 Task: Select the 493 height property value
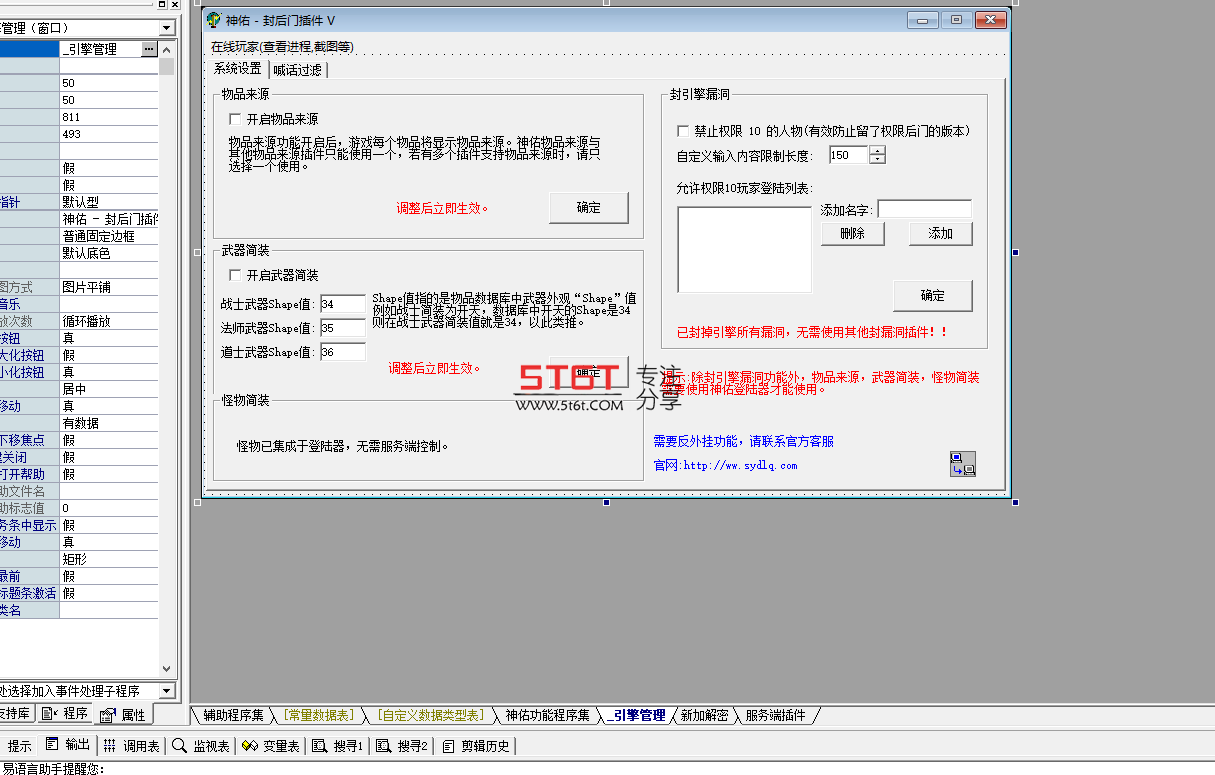coord(109,134)
